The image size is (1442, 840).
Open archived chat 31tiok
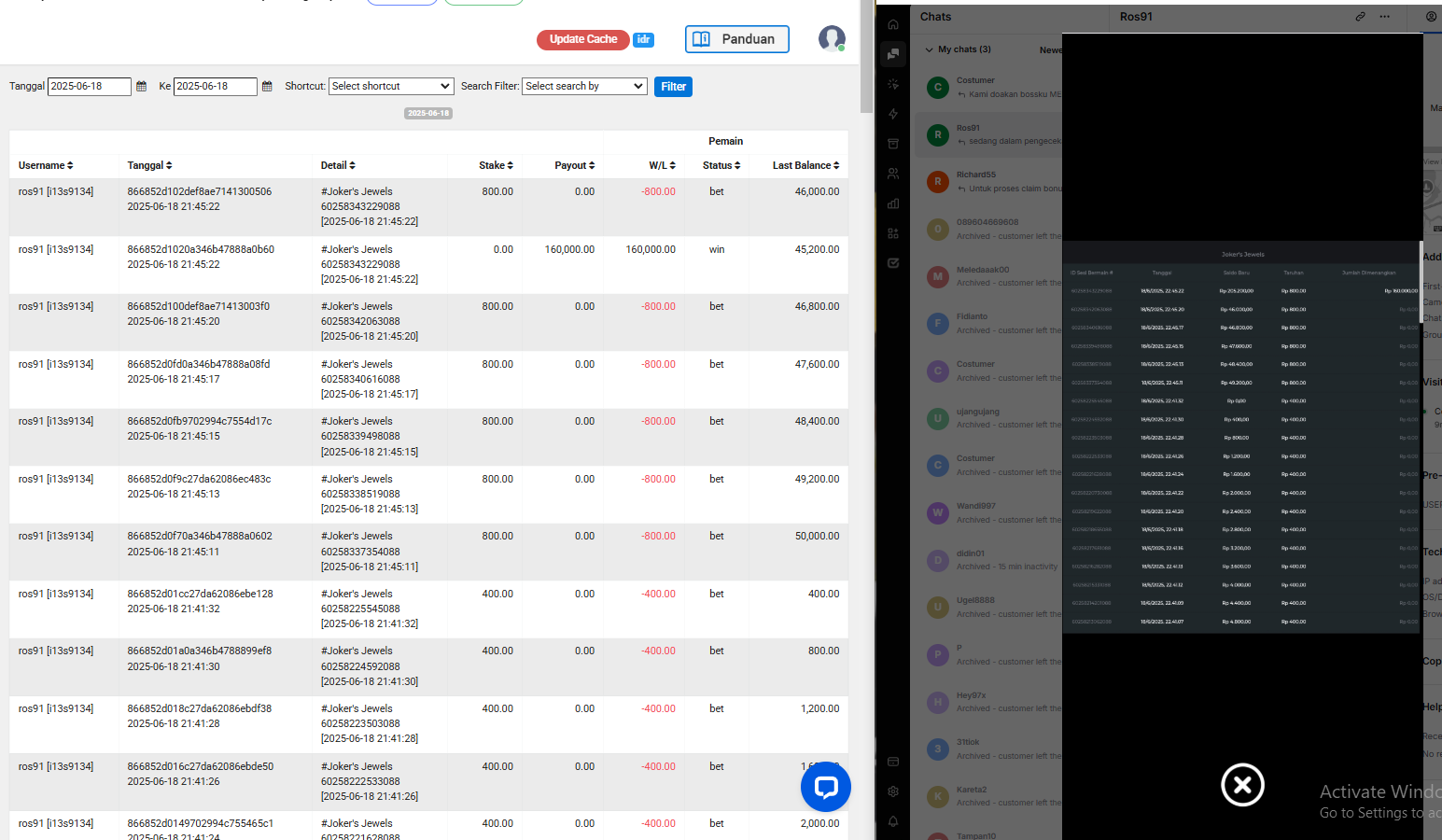click(988, 749)
